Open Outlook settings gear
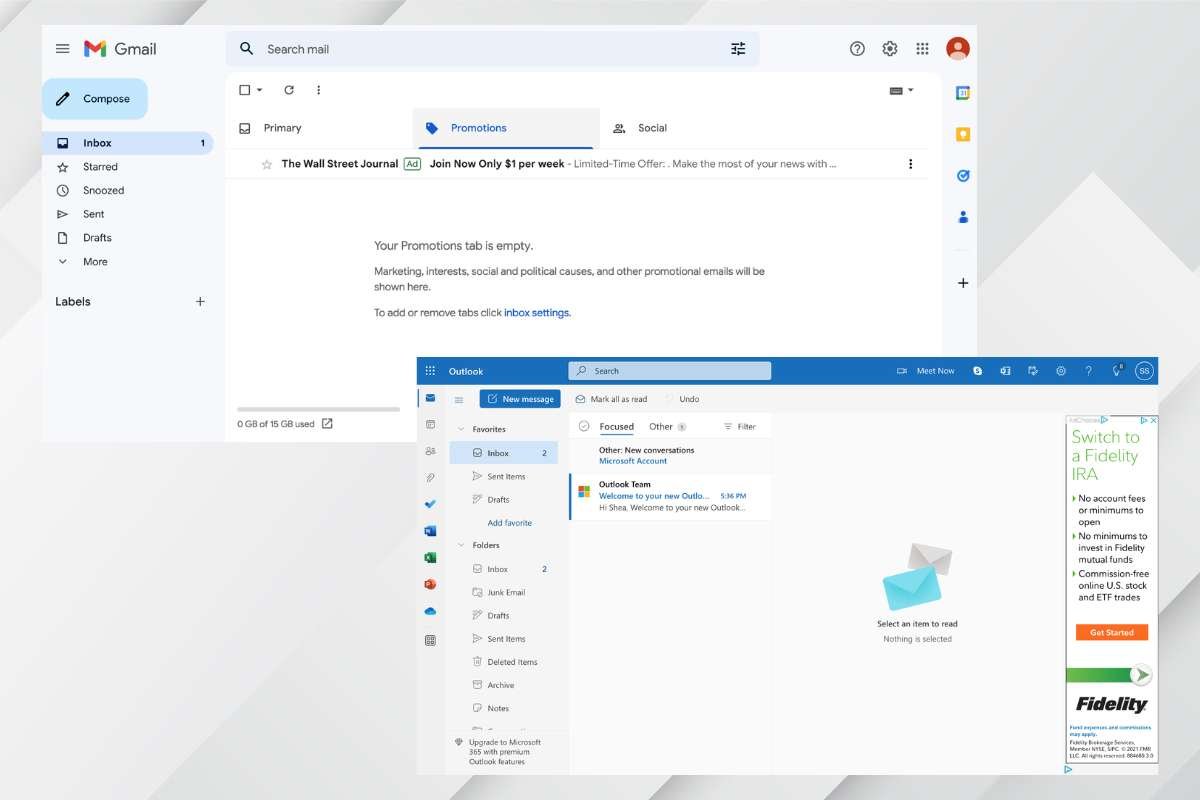The image size is (1200, 800). pyautogui.click(x=1060, y=370)
